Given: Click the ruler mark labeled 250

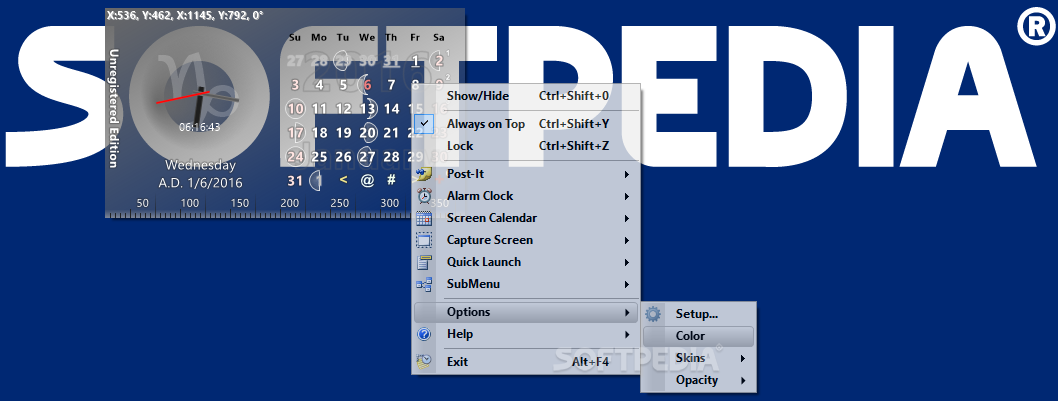Looking at the screenshot, I should [339, 203].
